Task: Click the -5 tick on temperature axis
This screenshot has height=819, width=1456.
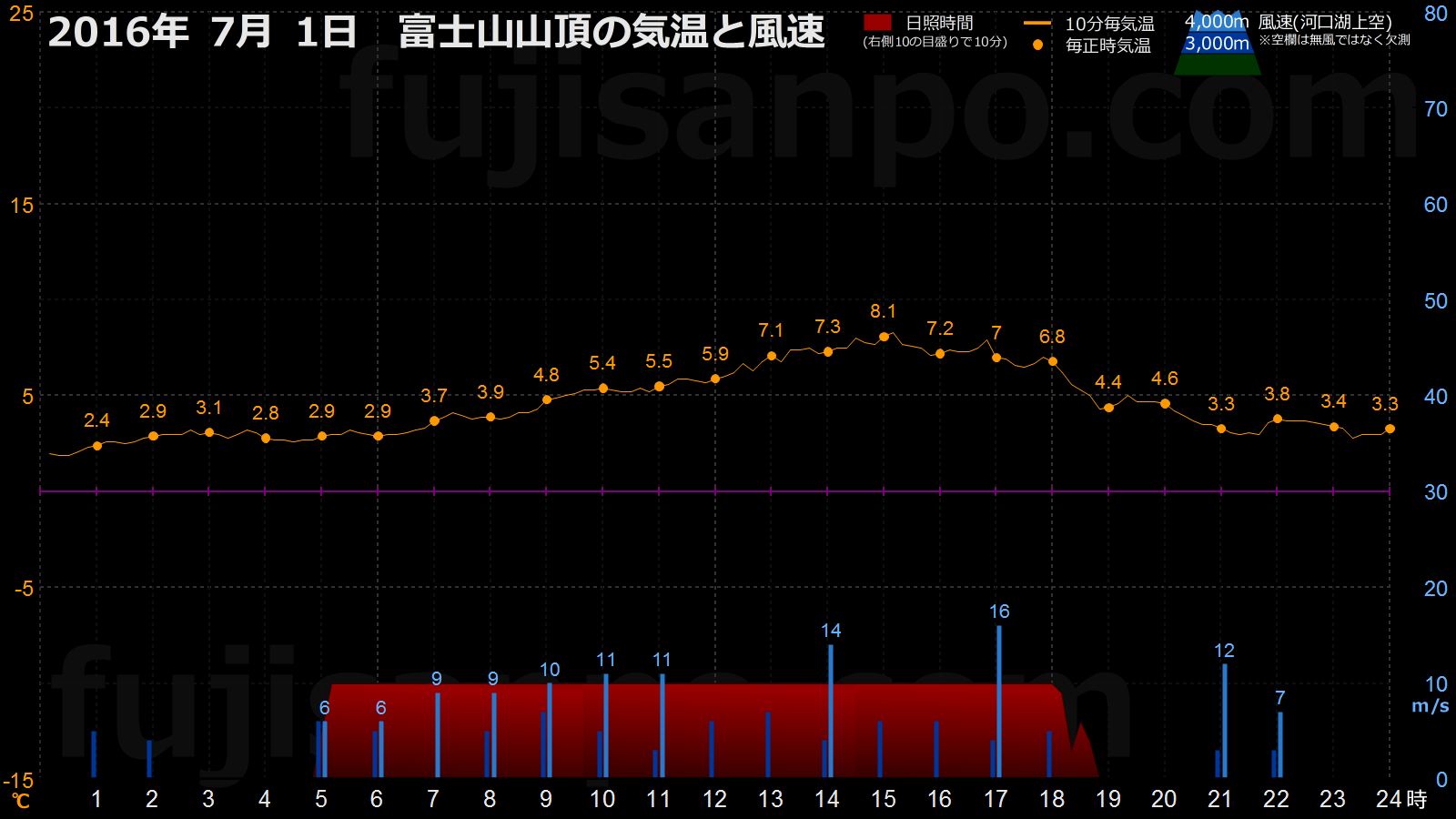Action: 24,589
